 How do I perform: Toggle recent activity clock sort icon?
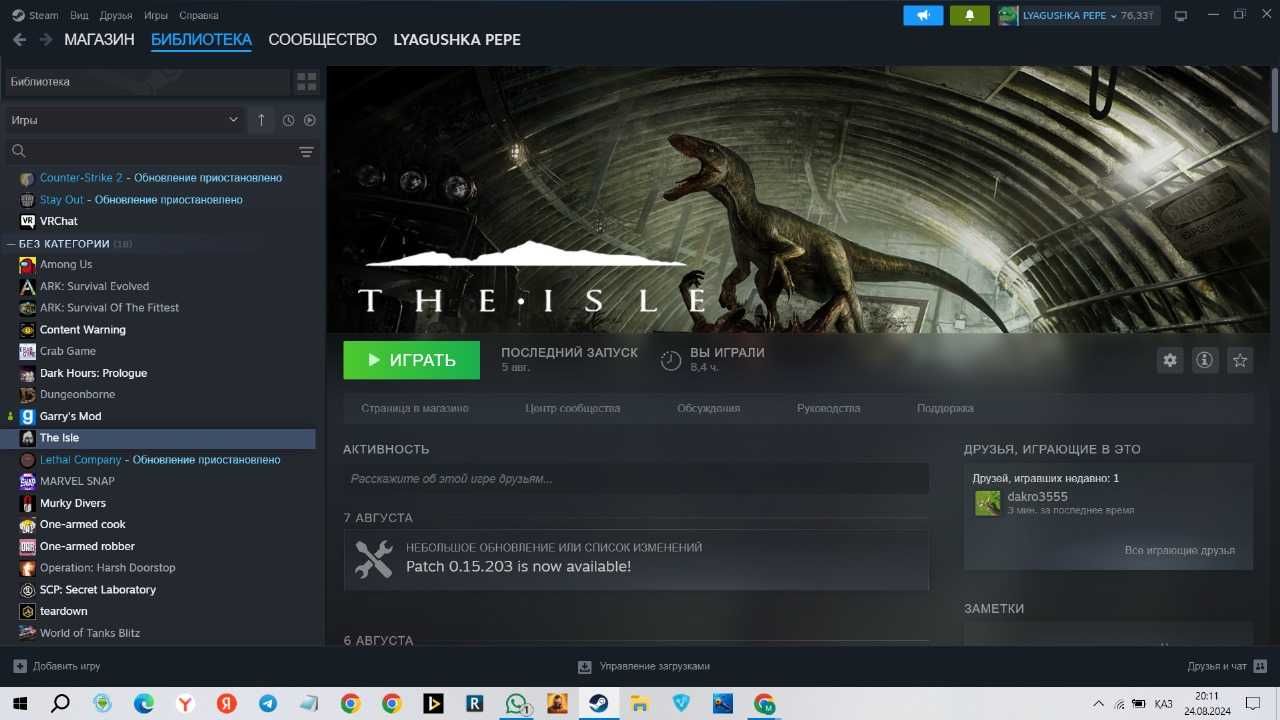(x=288, y=120)
